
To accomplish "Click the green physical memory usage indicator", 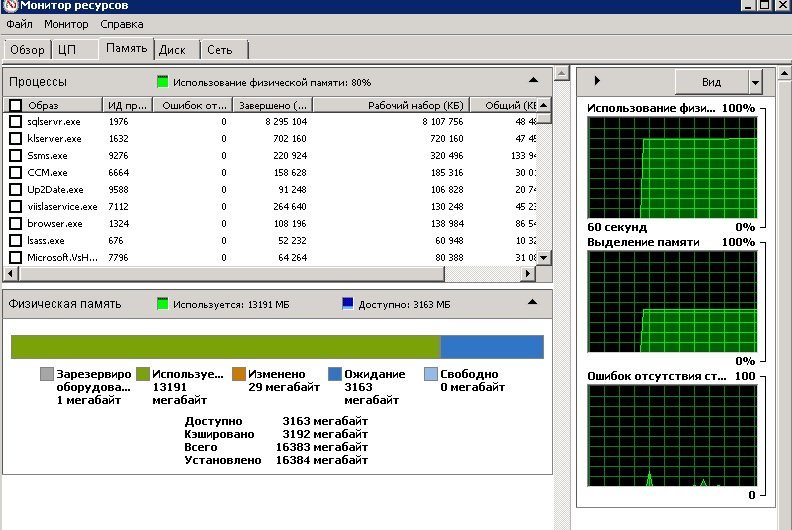I will [163, 81].
